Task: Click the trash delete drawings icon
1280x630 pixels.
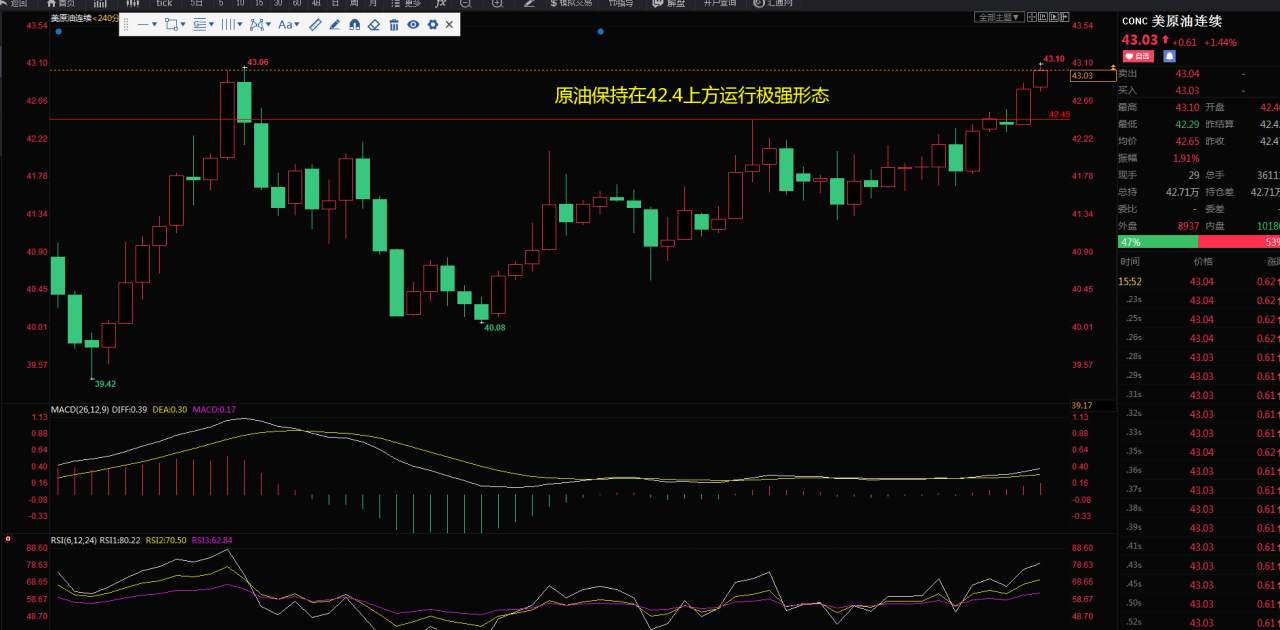Action: 394,24
